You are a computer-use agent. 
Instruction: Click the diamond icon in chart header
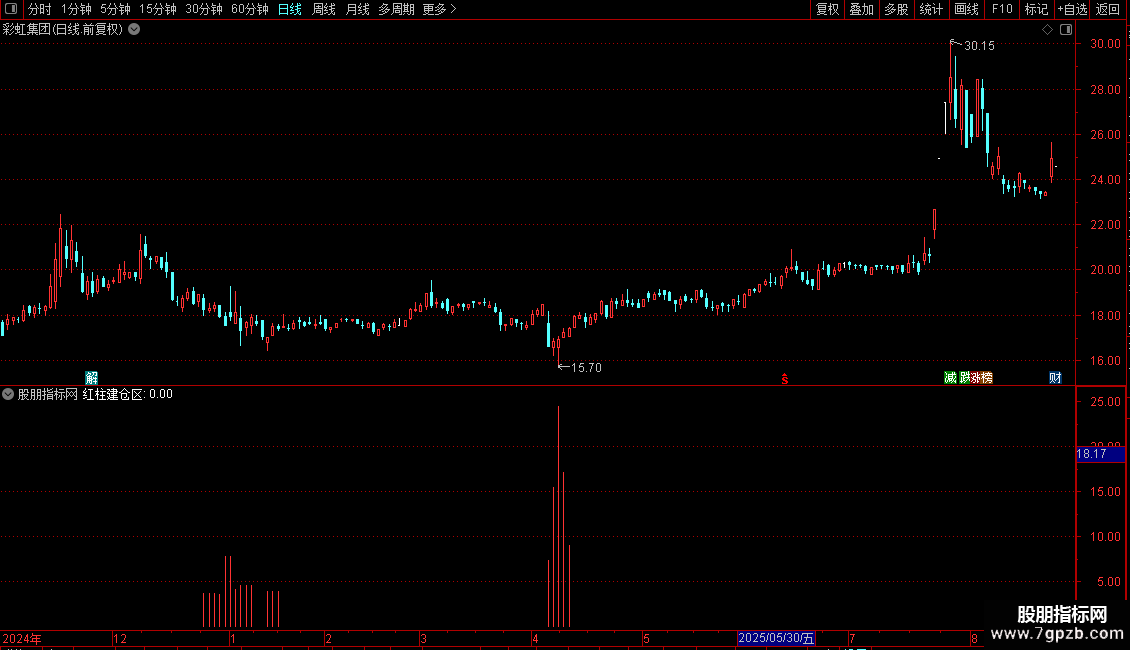[x=1048, y=30]
